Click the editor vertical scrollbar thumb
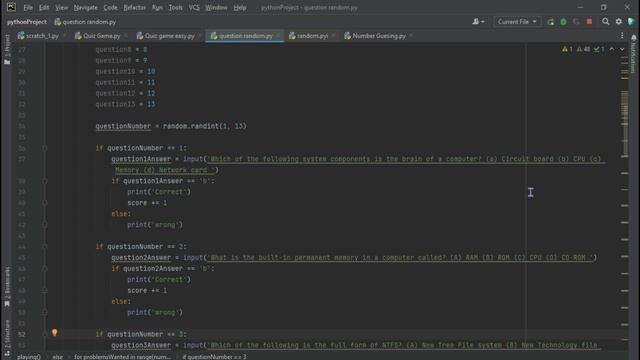The height and width of the screenshot is (360, 640). click(624, 123)
